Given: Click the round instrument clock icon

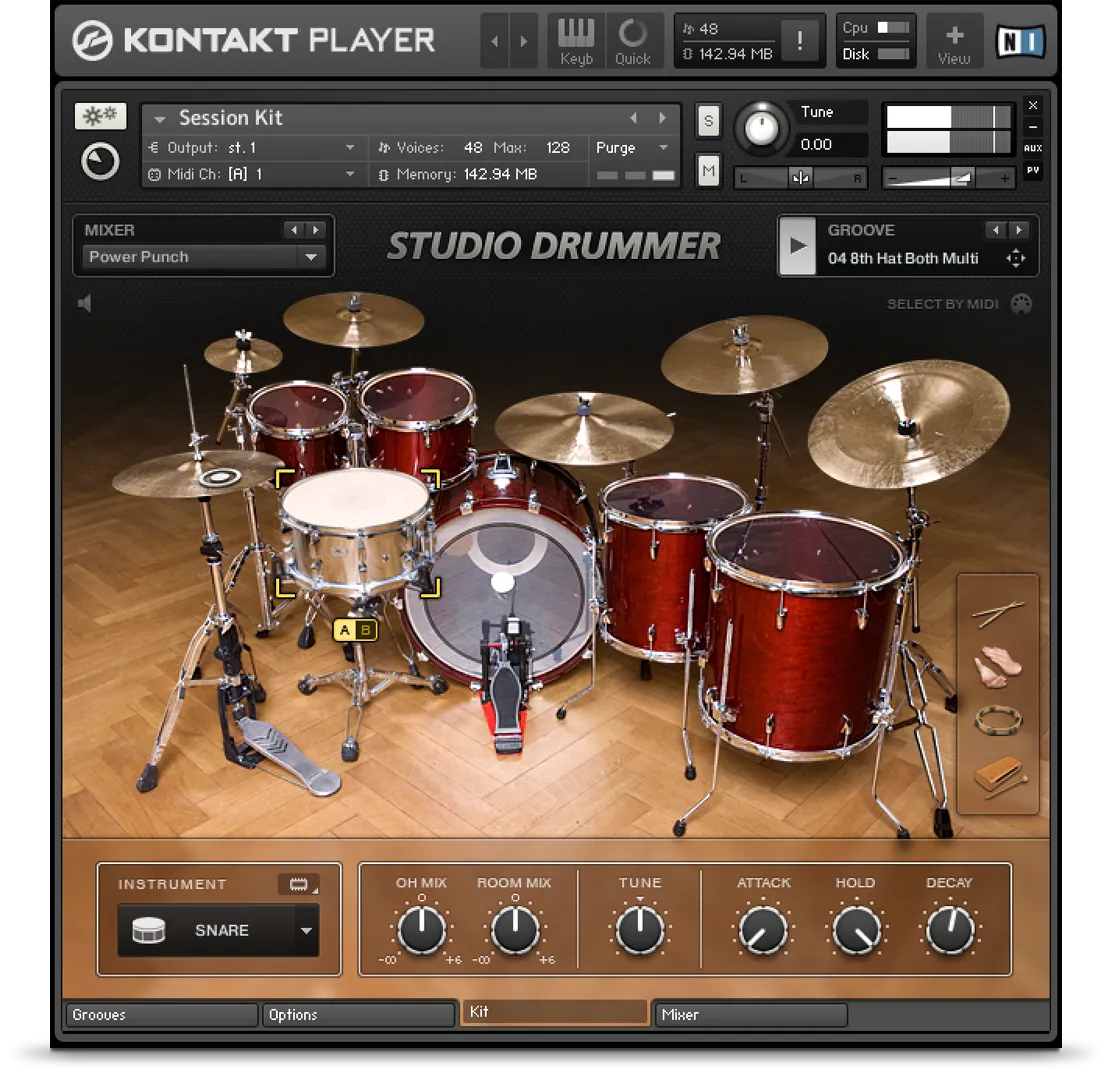Looking at the screenshot, I should (100, 161).
